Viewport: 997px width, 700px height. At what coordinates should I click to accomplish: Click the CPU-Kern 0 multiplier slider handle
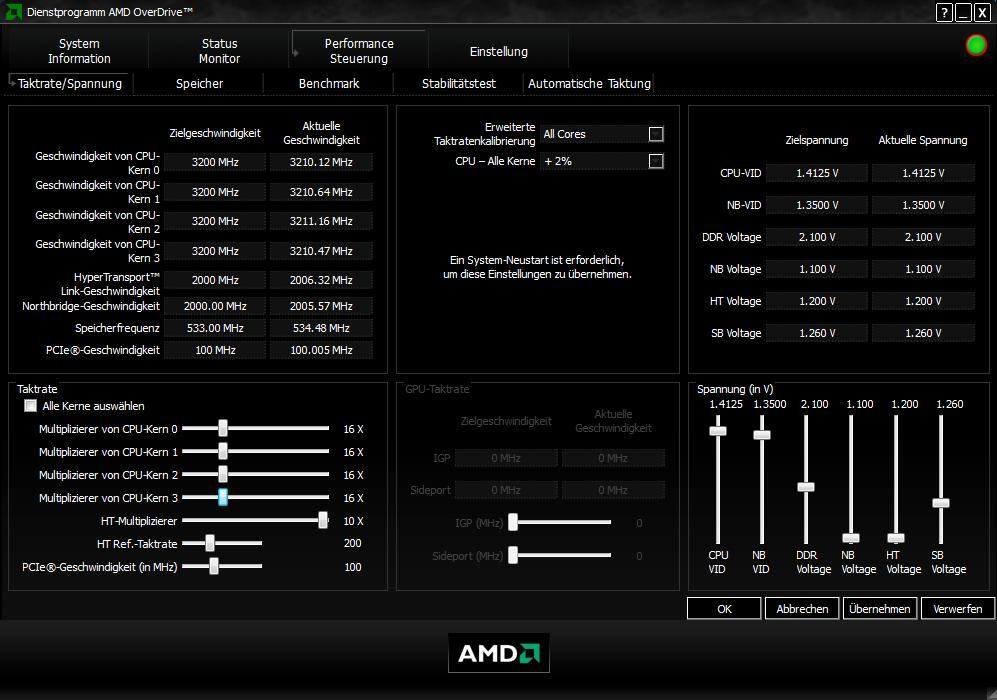223,429
